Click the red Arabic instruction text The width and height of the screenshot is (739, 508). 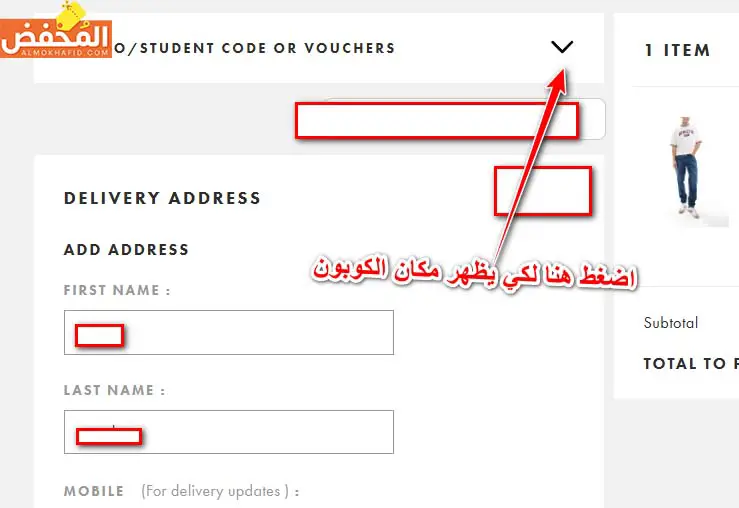(475, 274)
